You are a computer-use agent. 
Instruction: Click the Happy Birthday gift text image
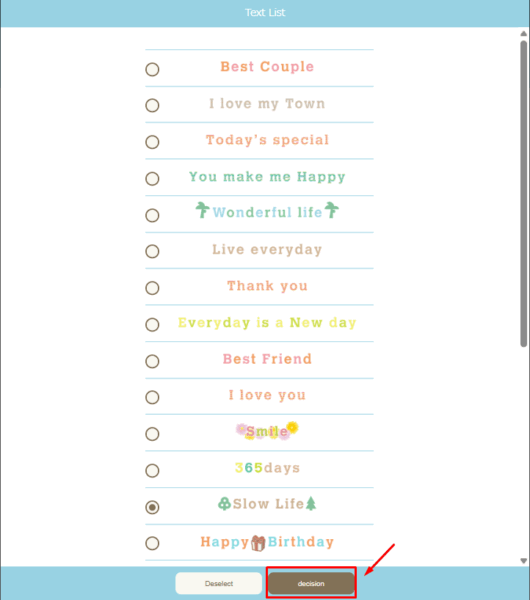267,542
